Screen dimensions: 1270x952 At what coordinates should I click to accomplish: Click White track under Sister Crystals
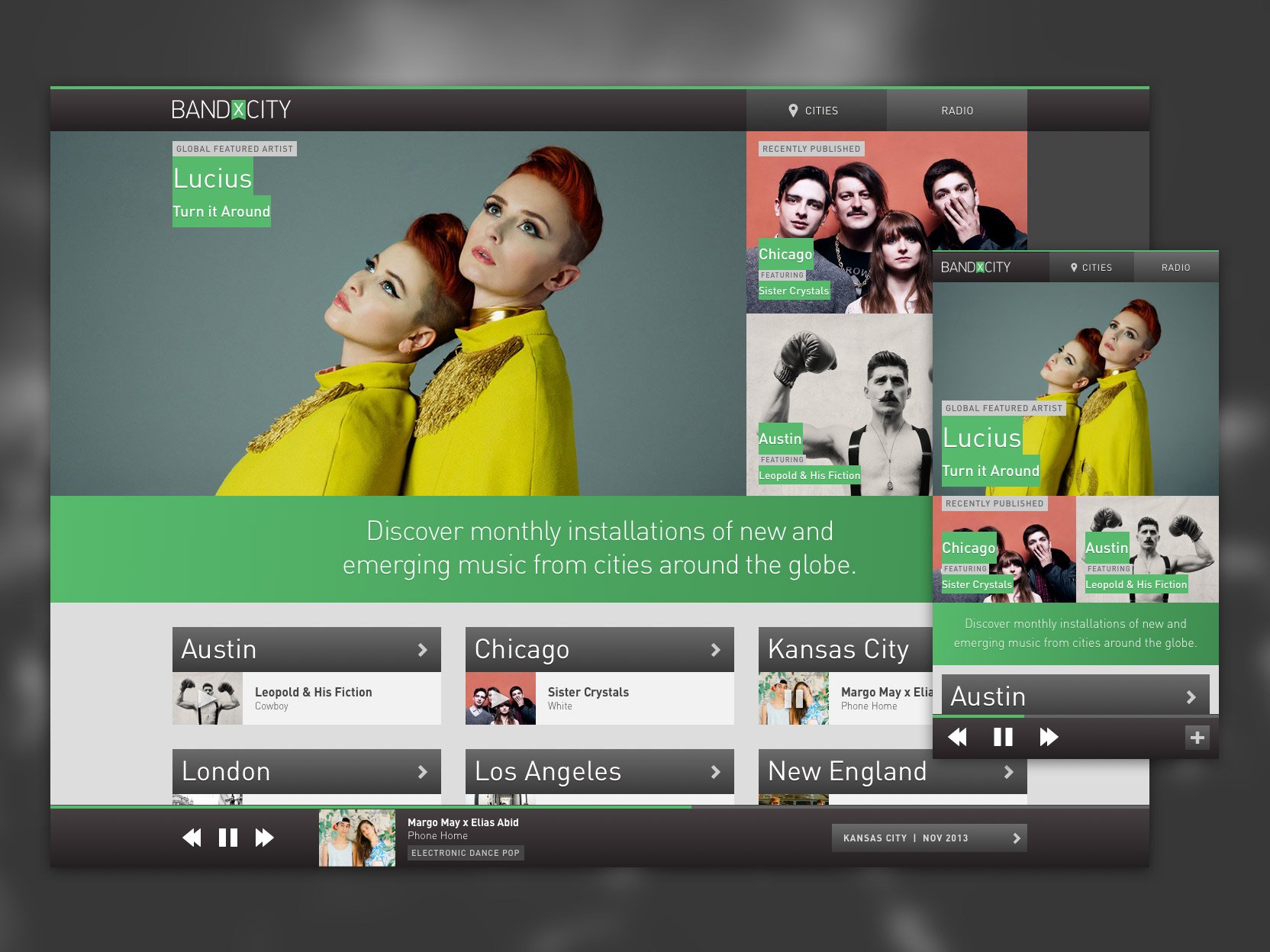pos(560,706)
